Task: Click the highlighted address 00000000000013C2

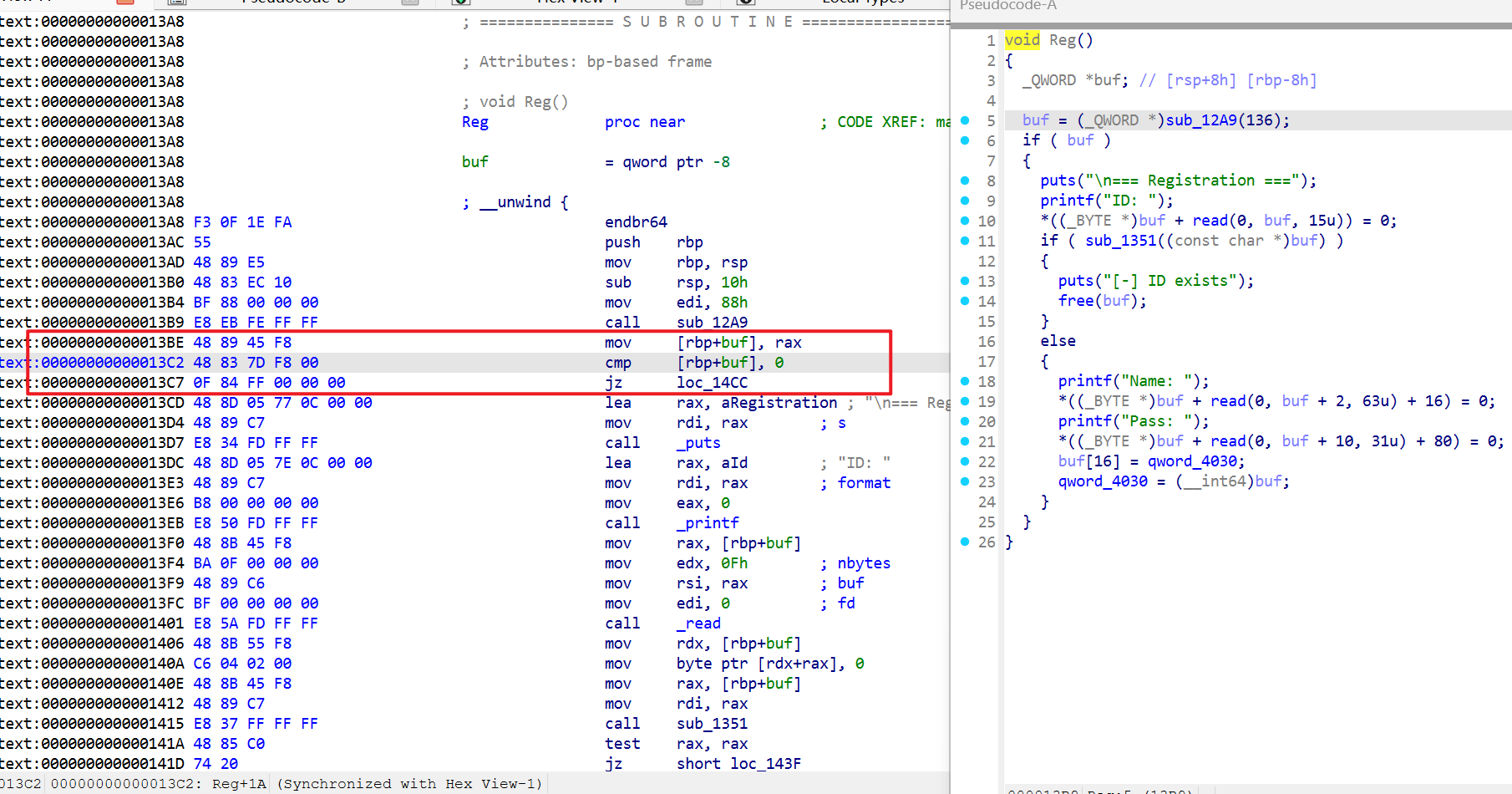Action: point(113,363)
